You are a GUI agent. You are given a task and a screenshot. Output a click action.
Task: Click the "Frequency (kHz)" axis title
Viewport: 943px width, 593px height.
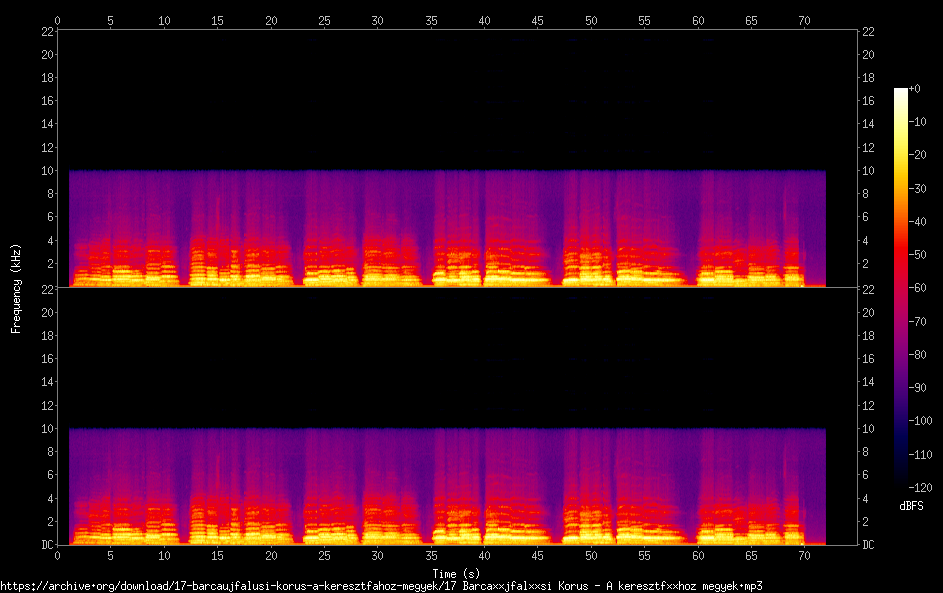coord(16,289)
